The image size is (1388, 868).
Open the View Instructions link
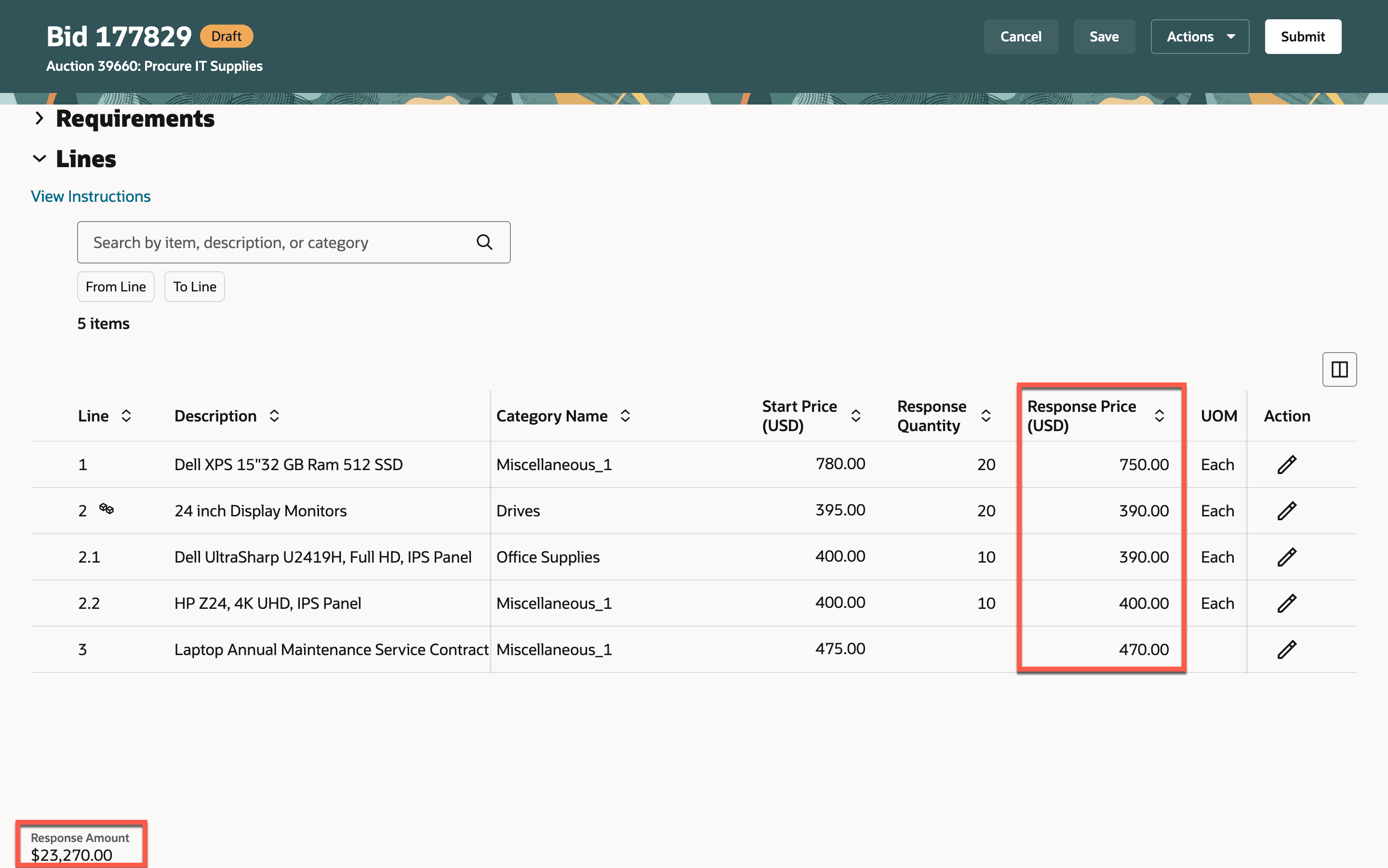(x=91, y=197)
